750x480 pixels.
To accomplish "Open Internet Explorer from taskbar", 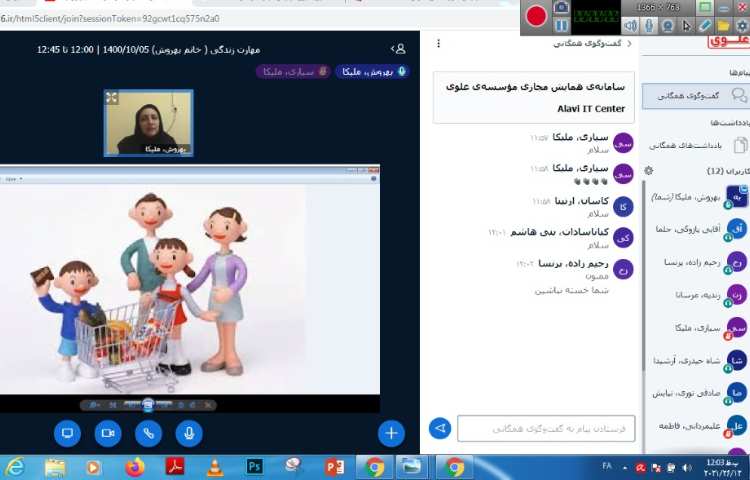I will 14,467.
